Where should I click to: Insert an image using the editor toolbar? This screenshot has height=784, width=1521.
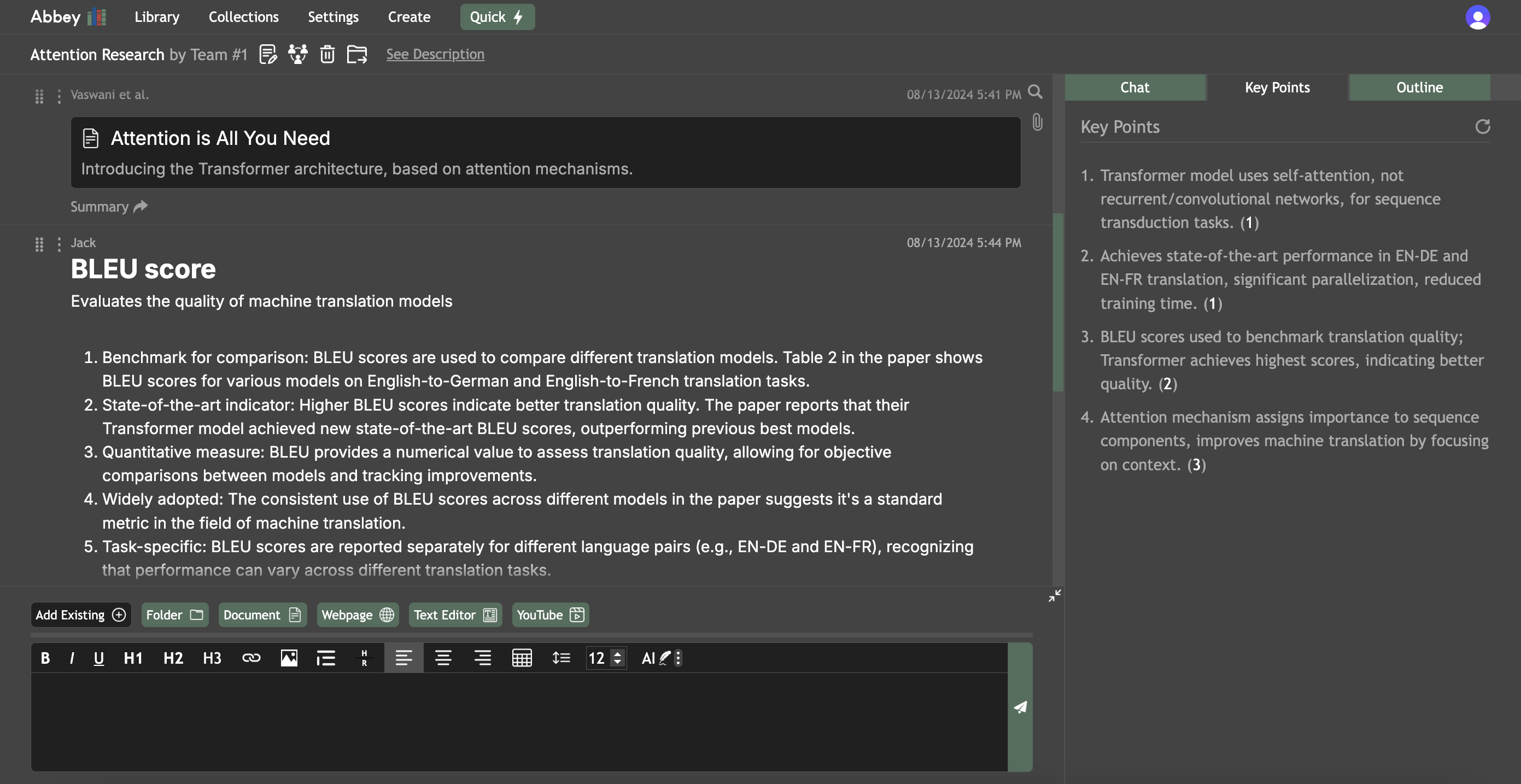(289, 658)
